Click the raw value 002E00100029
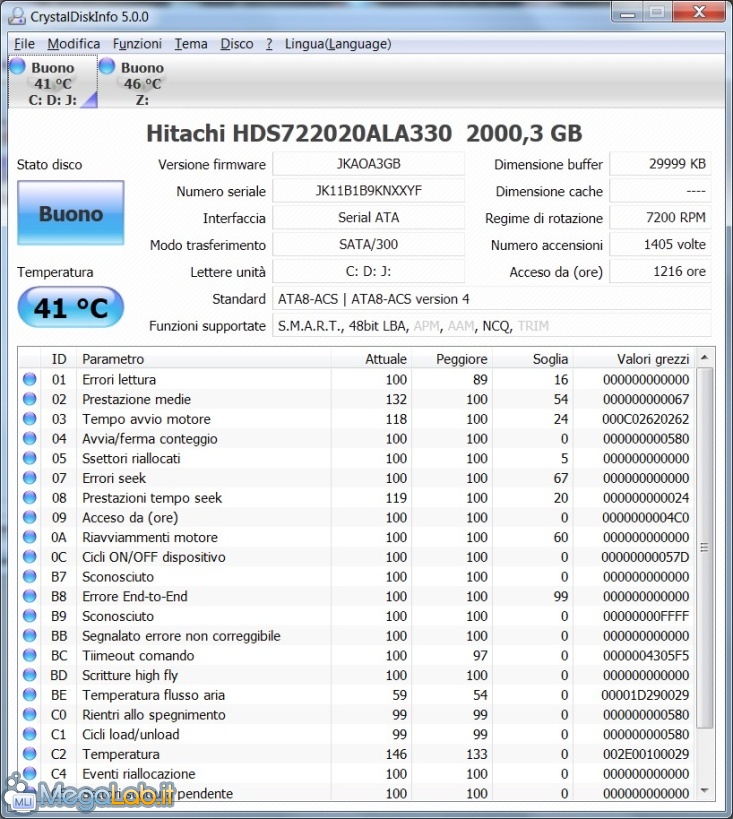The image size is (733, 819). pos(645,754)
